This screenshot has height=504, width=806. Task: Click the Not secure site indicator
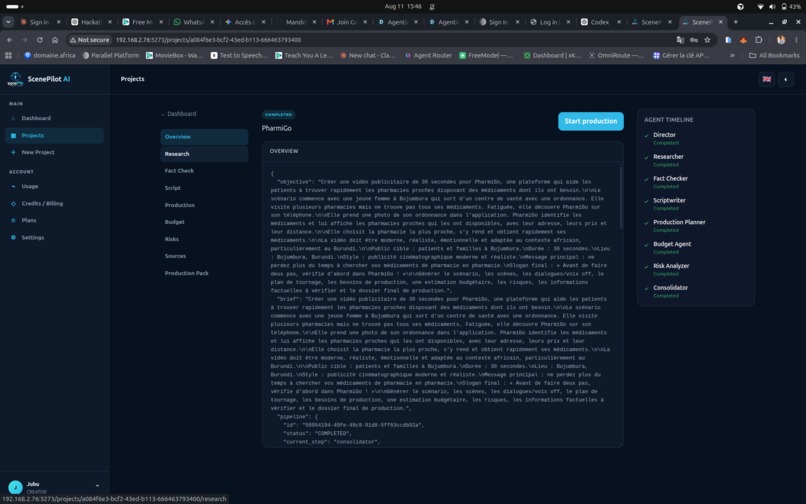(90, 40)
